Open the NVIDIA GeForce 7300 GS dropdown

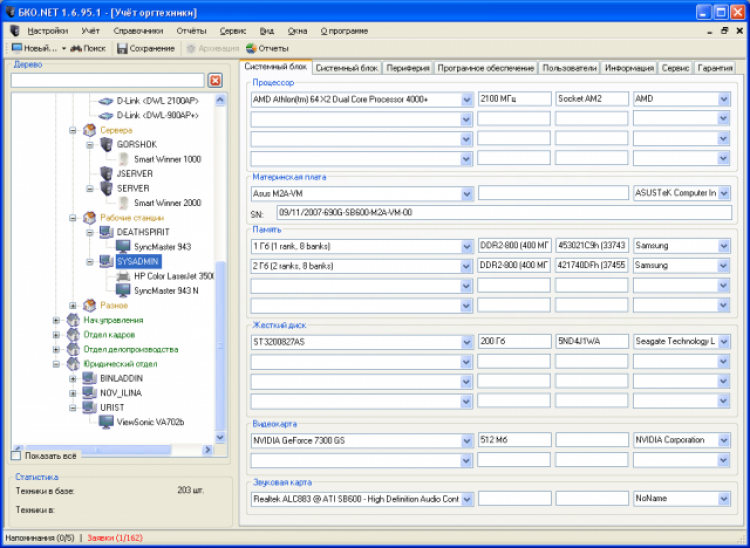(467, 440)
